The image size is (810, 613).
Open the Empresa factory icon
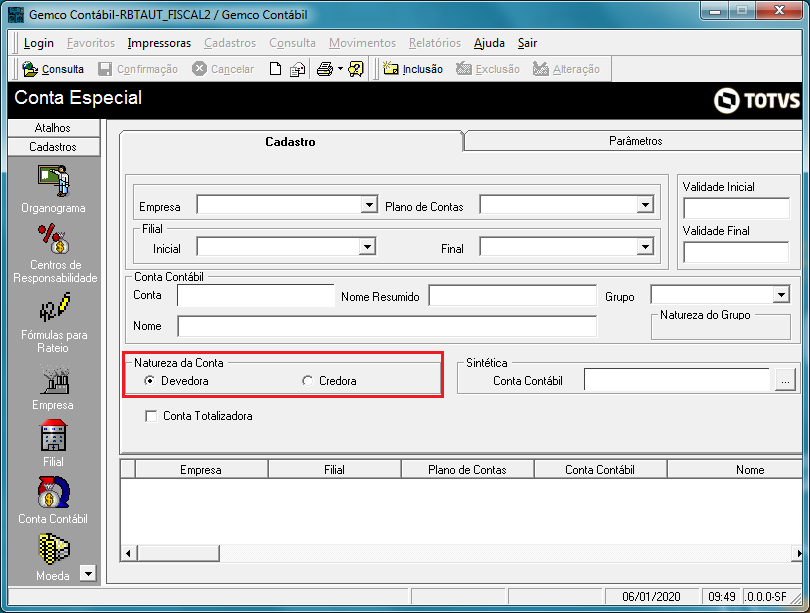tap(54, 380)
